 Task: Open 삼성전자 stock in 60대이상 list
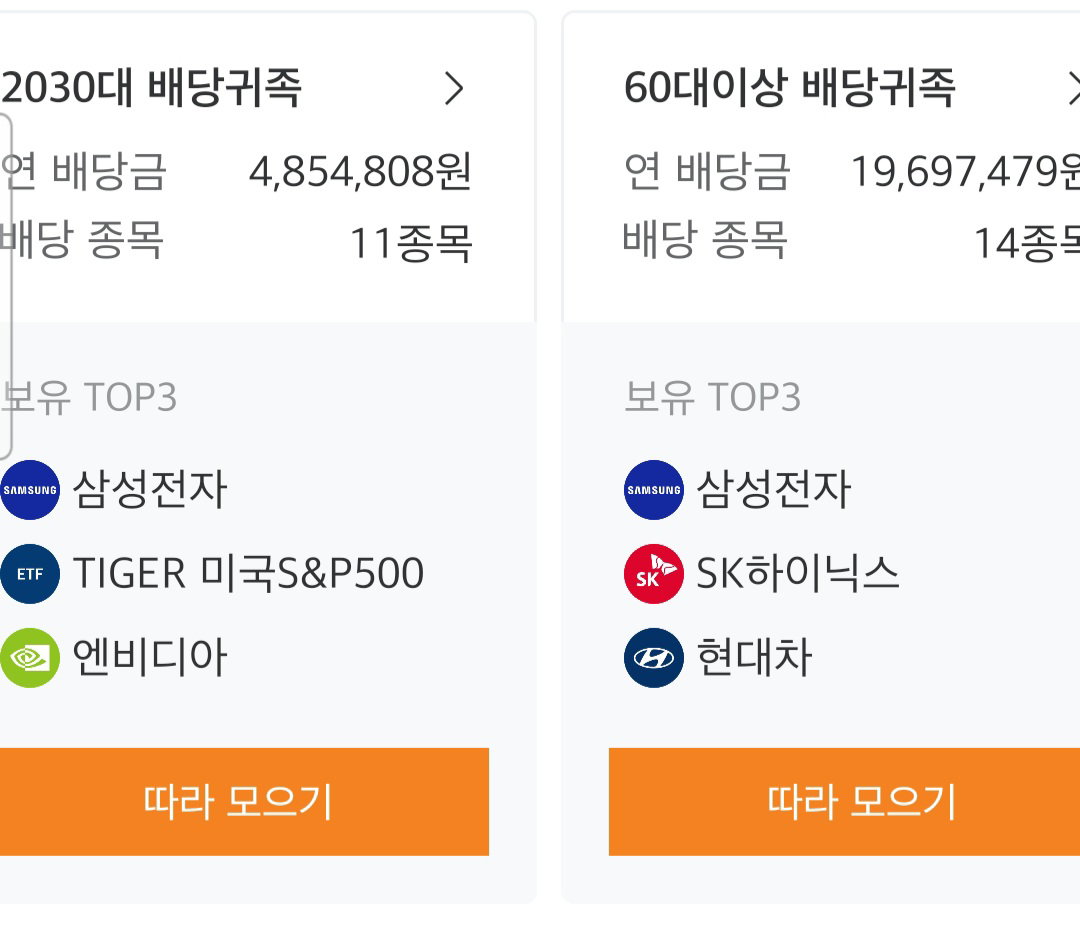pyautogui.click(x=773, y=490)
